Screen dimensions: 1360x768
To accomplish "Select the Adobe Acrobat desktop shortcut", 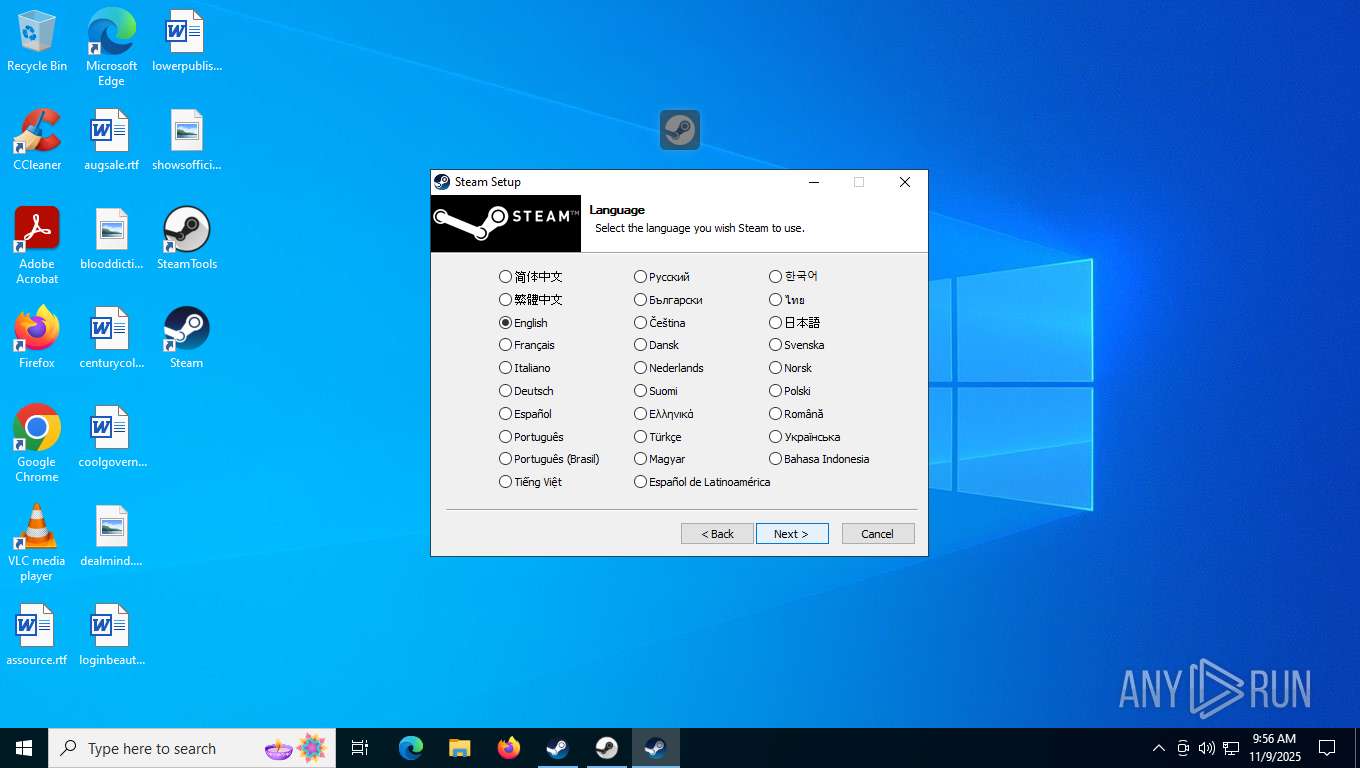I will 37,246.
